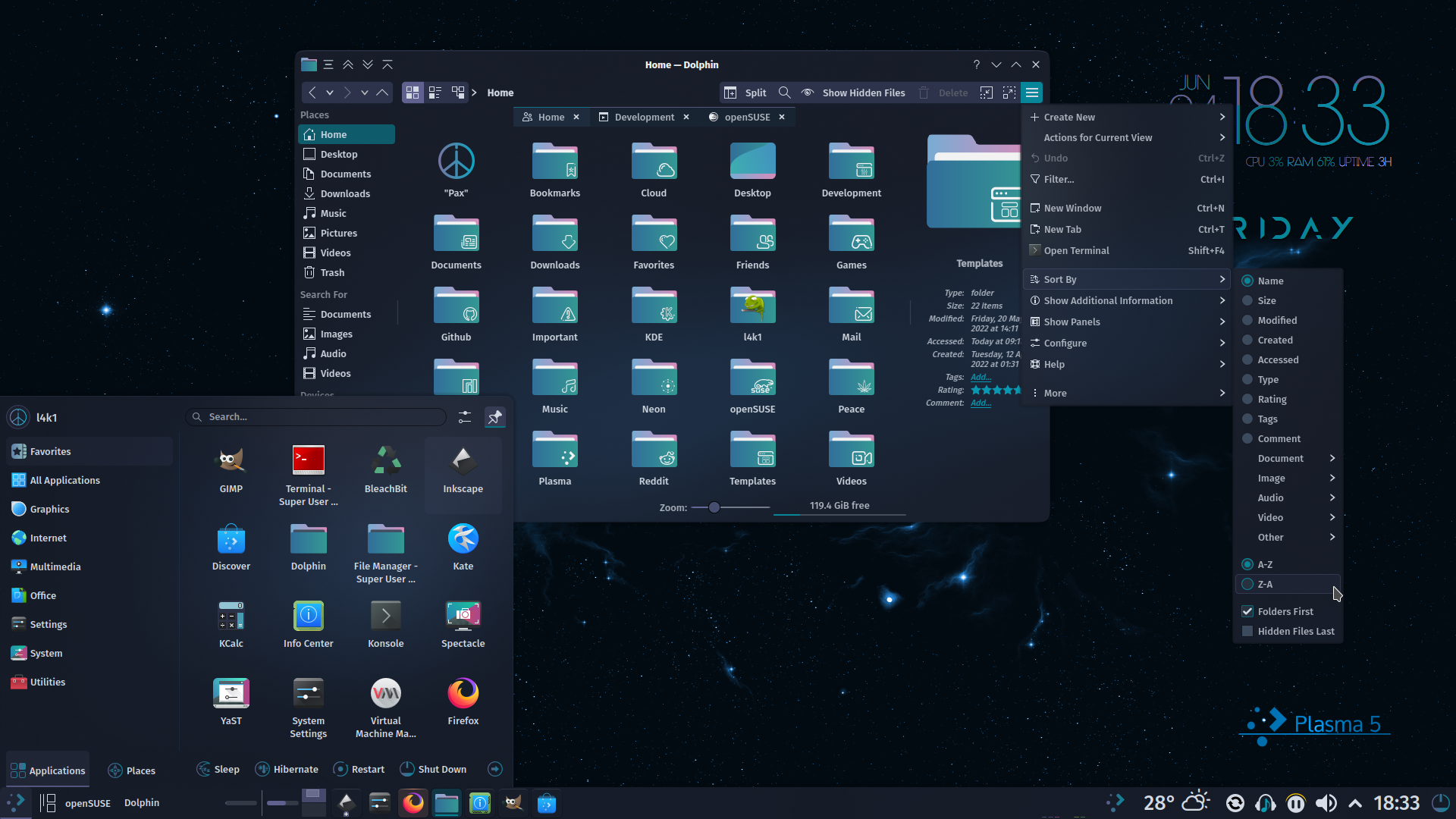Open the Graphics category in launcher

click(89, 509)
